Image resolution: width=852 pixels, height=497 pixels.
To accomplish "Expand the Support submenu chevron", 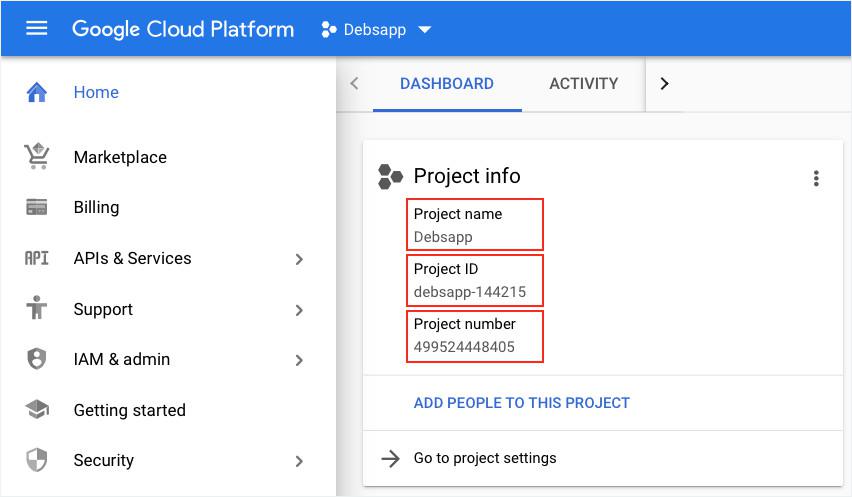I will point(299,310).
